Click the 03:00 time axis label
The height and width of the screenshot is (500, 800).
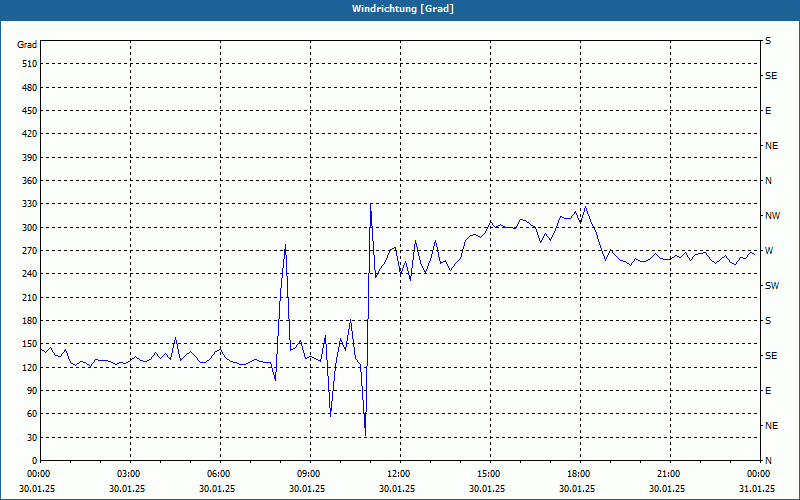[130, 474]
